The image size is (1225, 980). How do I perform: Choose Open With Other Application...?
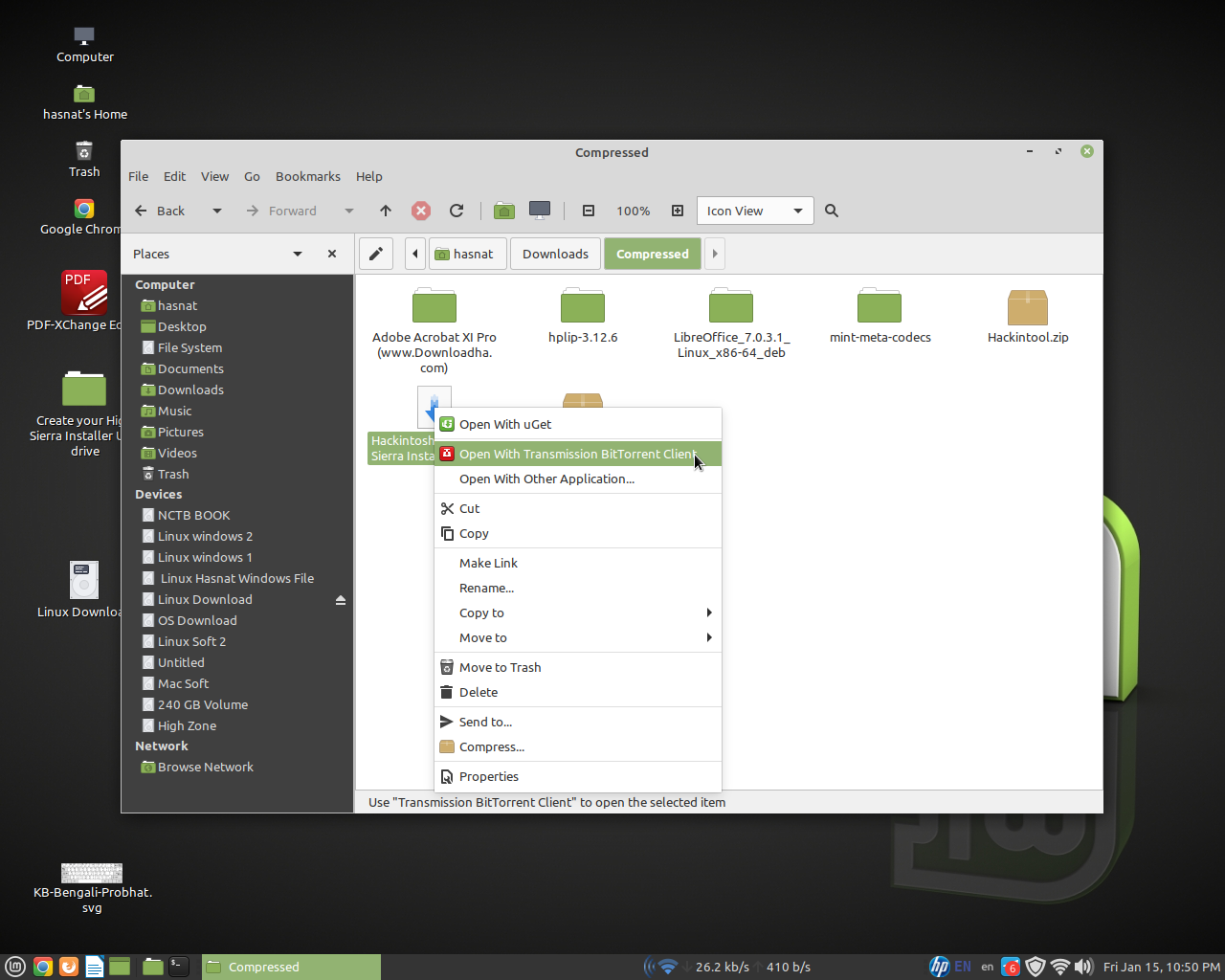click(x=578, y=479)
